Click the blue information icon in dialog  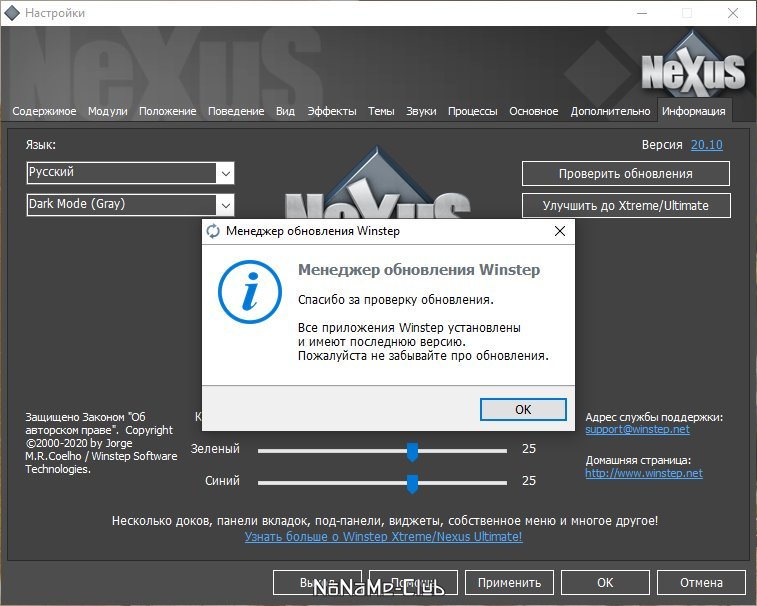(x=250, y=292)
